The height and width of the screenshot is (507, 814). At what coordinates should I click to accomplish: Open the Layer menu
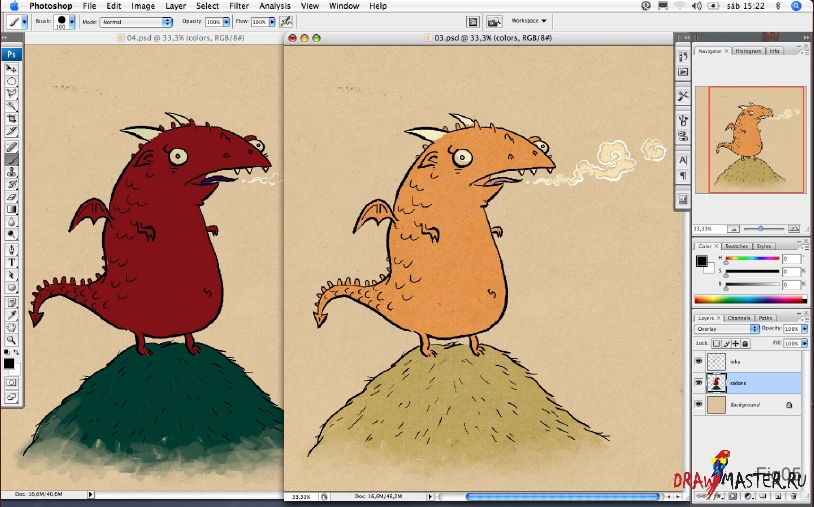[175, 6]
